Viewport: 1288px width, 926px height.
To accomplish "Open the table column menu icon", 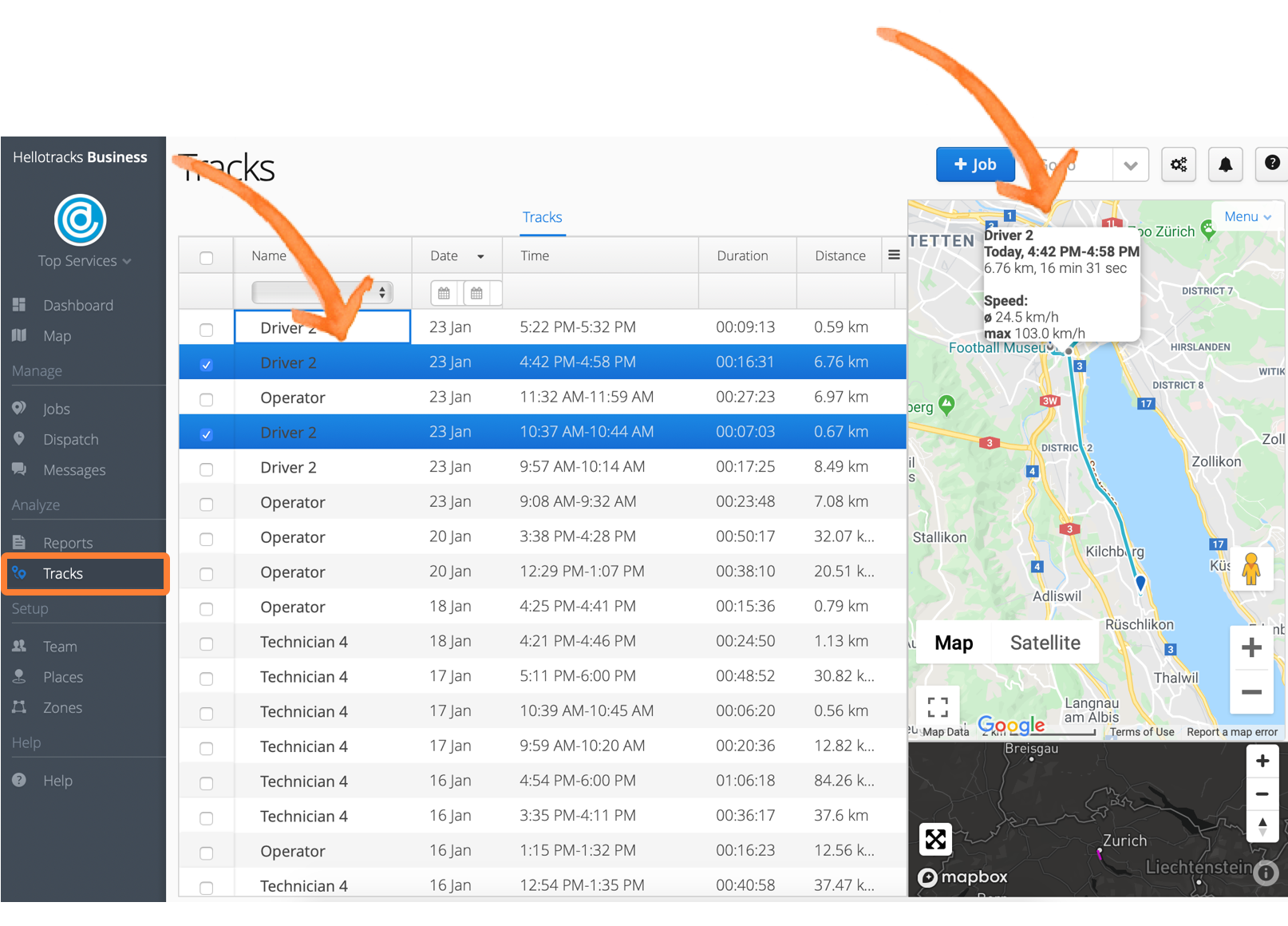I will coord(894,255).
